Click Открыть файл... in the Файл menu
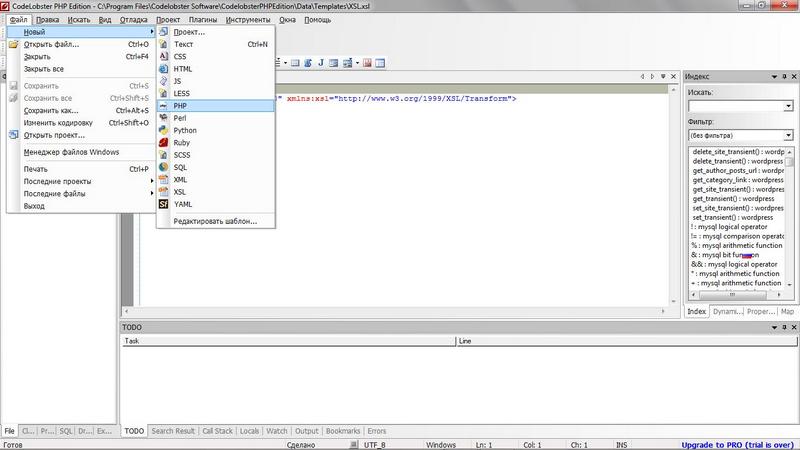This screenshot has height=450, width=800. [81, 44]
